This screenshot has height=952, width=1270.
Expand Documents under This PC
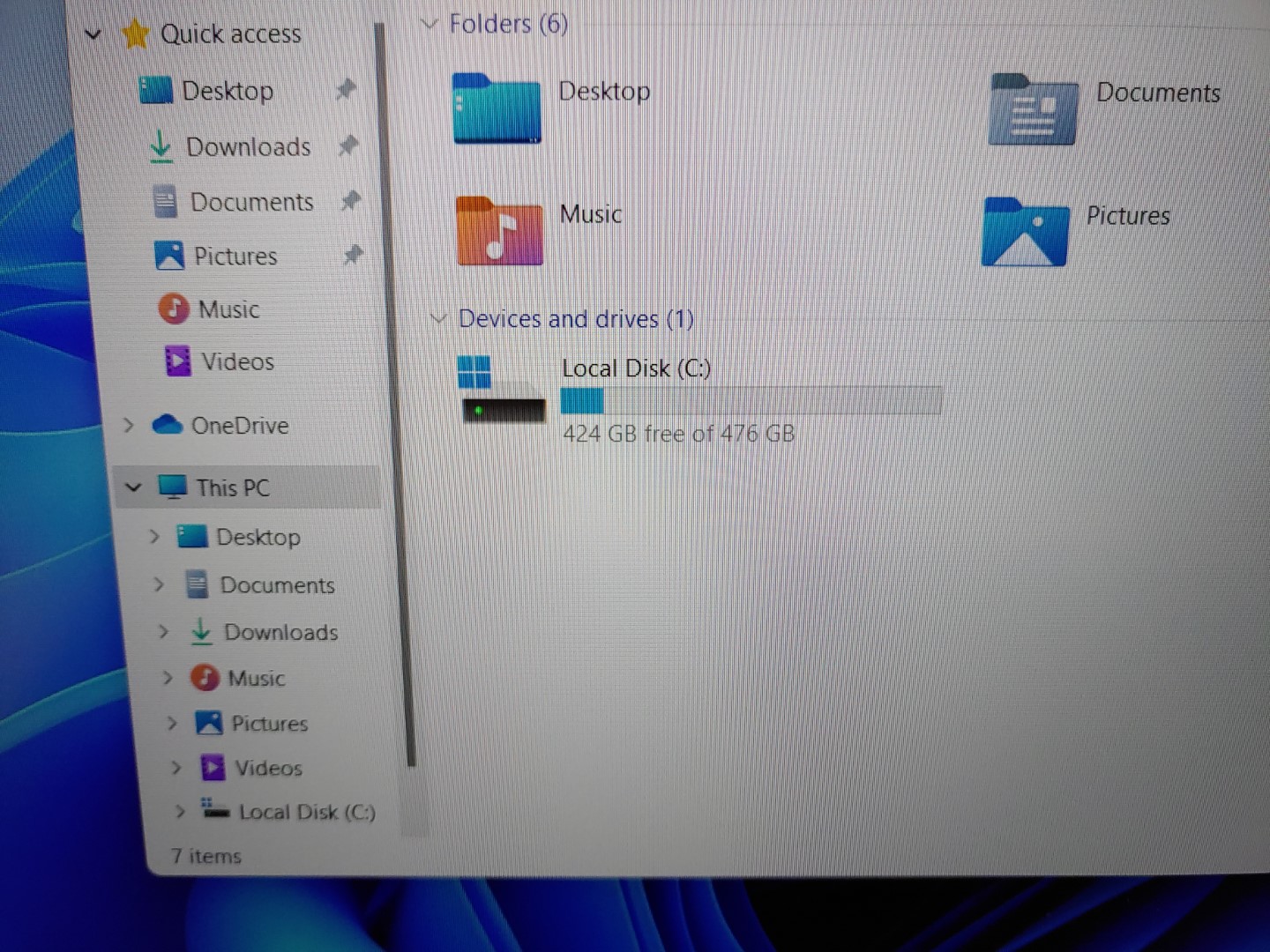pos(159,584)
